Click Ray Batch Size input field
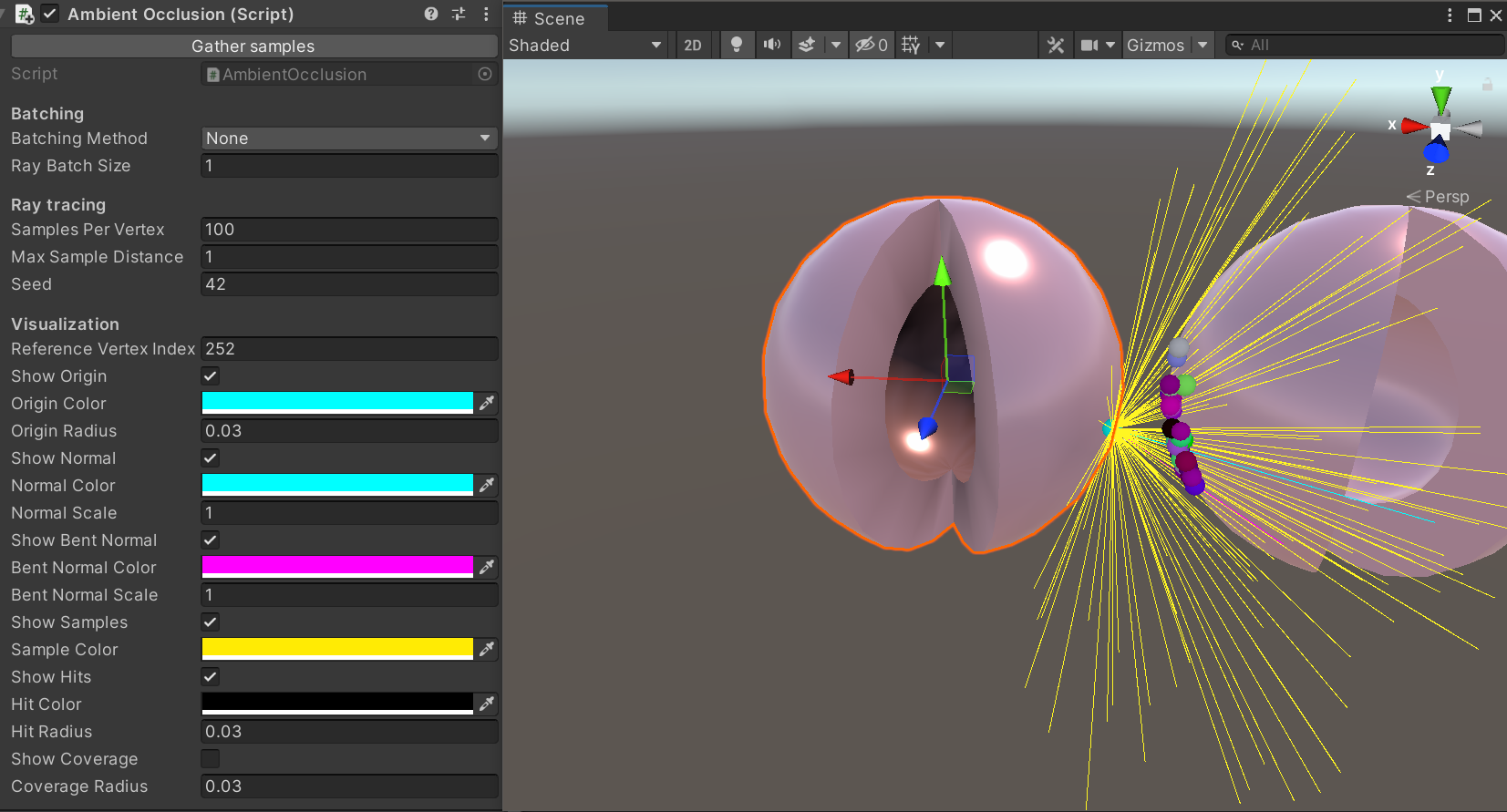 click(x=349, y=166)
